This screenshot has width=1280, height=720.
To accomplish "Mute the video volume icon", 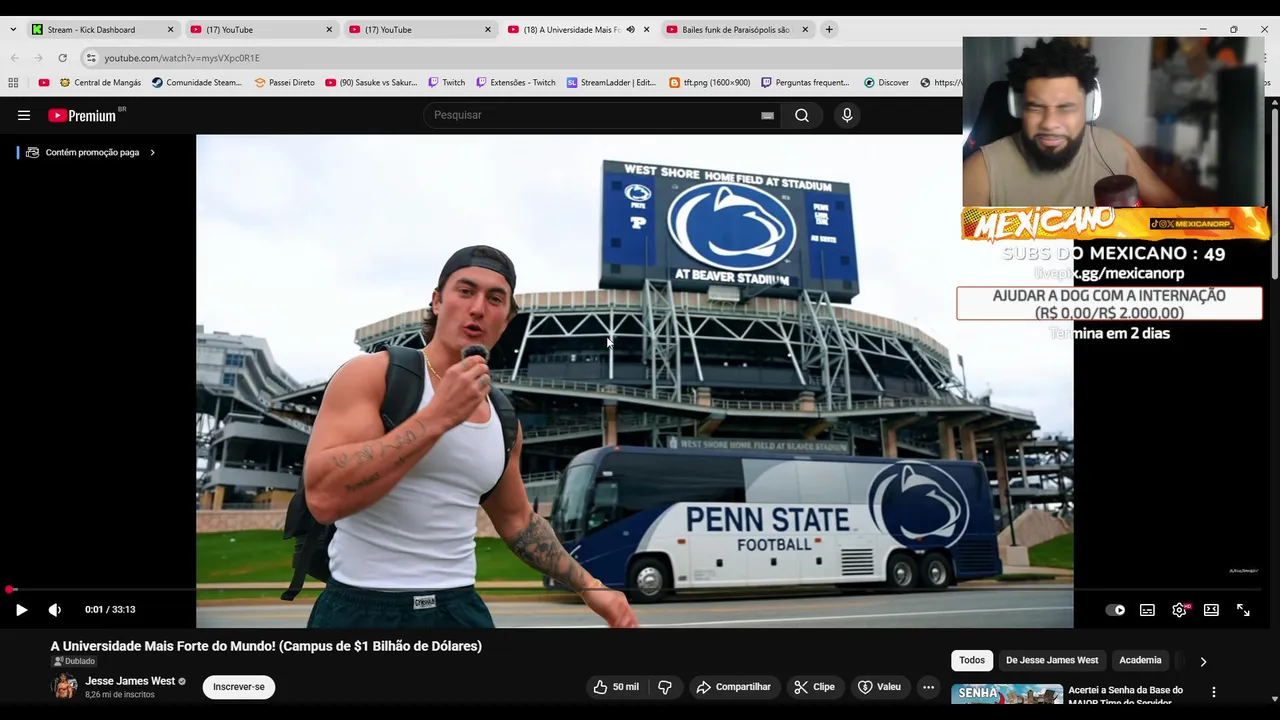I will coord(55,610).
